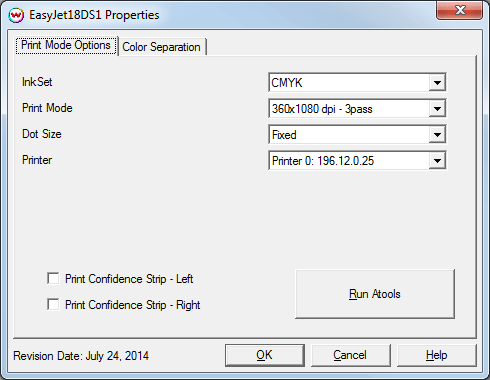
Task: Confirm settings with the OK button
Action: pos(265,355)
